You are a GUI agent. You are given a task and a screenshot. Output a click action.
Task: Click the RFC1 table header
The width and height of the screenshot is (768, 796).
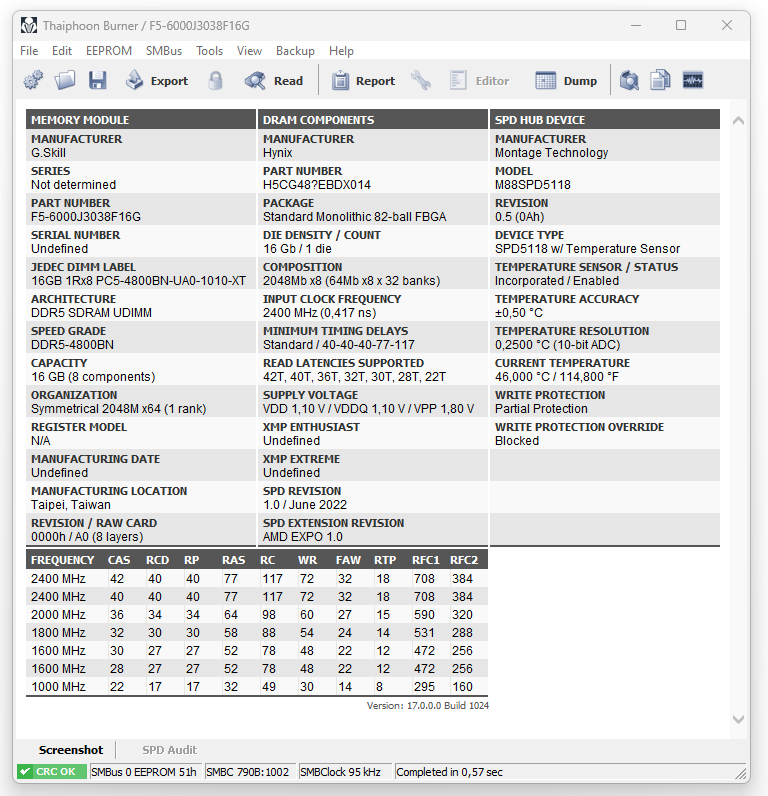(x=426, y=560)
